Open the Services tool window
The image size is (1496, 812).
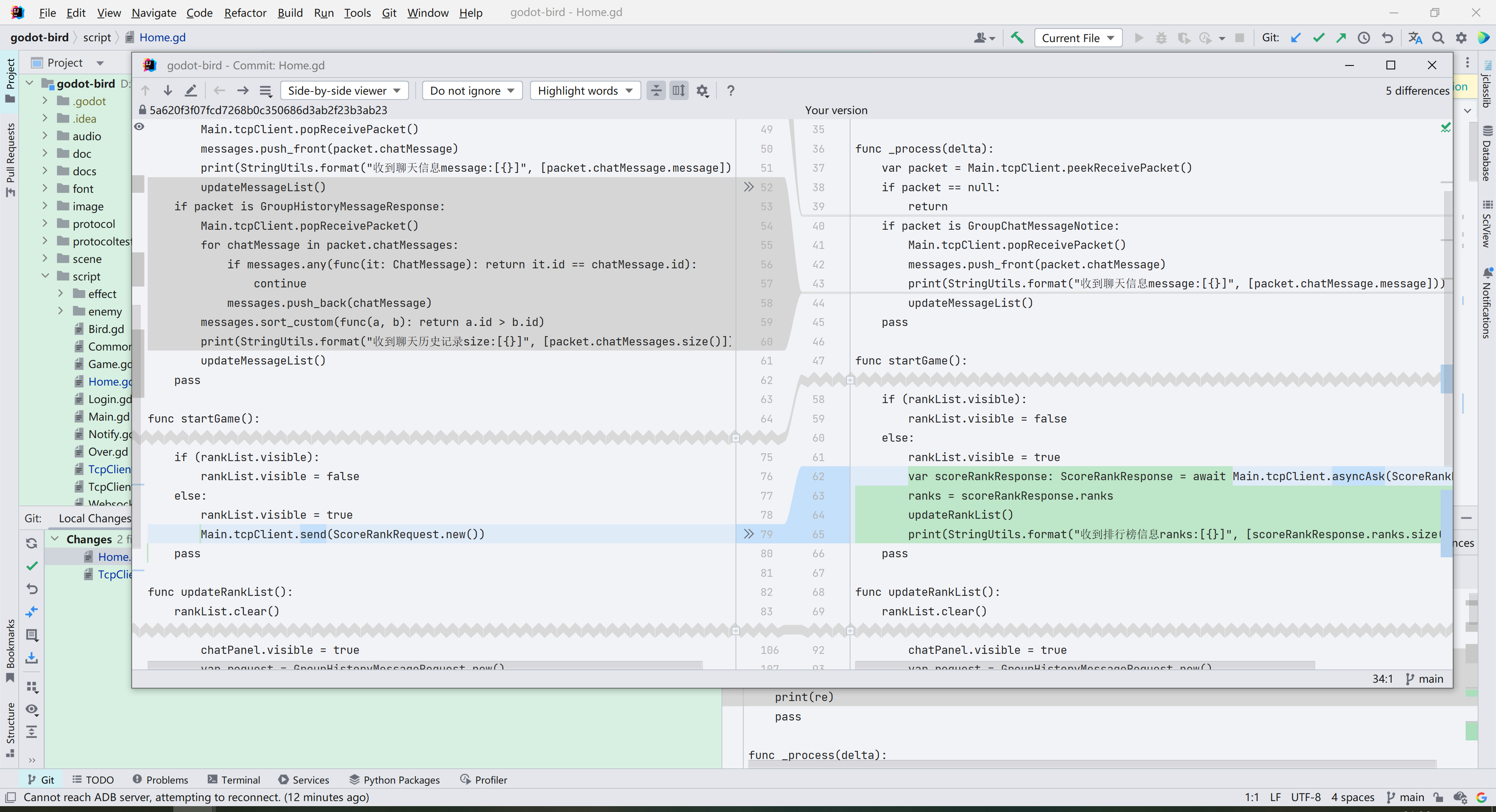(x=304, y=780)
